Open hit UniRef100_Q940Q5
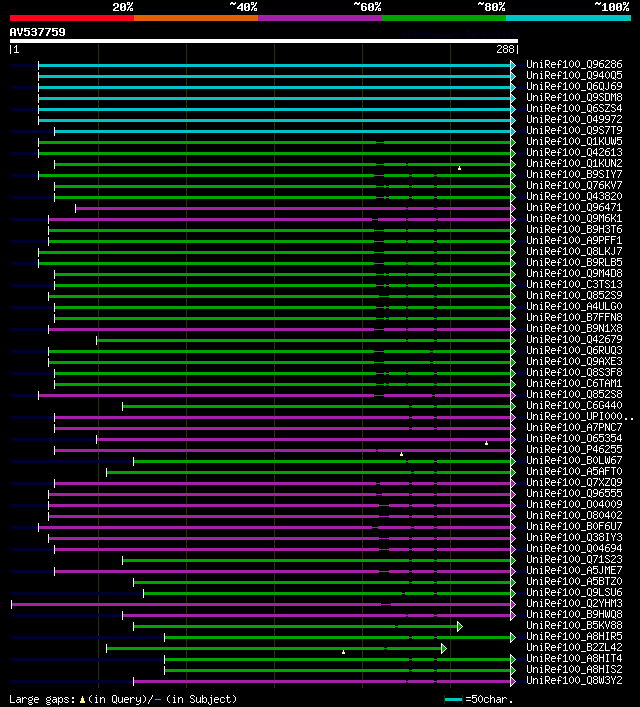The width and height of the screenshot is (640, 707). (574, 75)
